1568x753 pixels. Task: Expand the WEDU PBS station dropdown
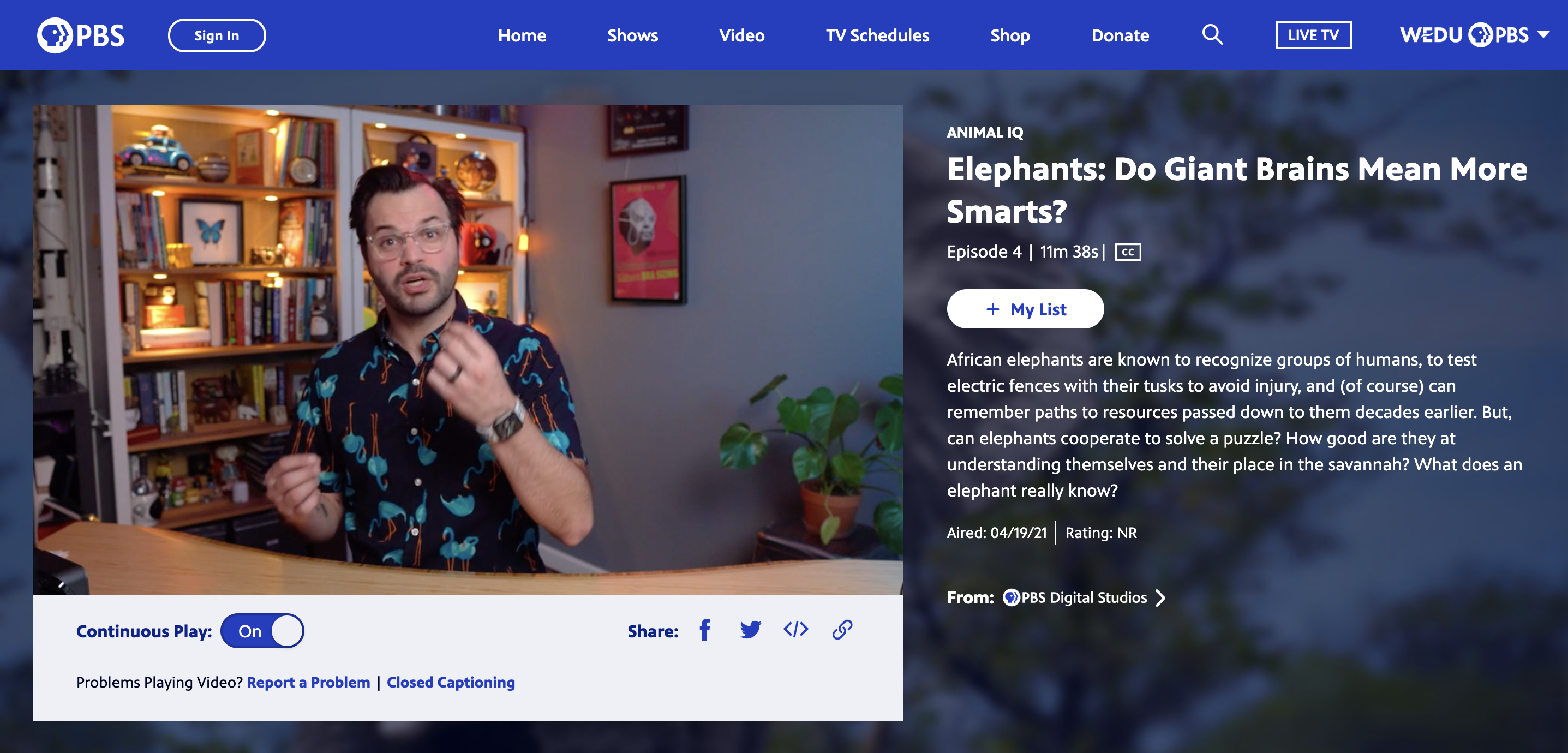tap(1542, 35)
